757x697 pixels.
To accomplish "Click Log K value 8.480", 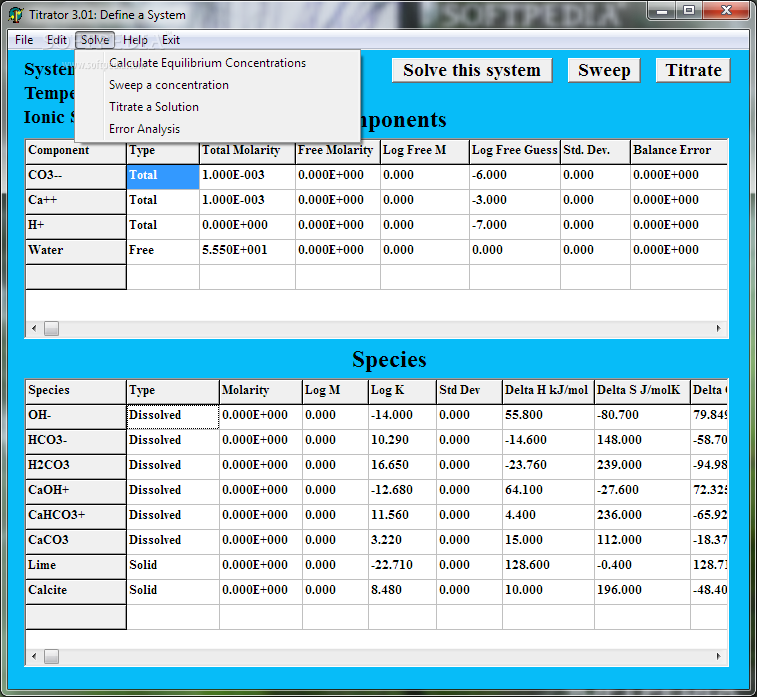I will (x=402, y=592).
